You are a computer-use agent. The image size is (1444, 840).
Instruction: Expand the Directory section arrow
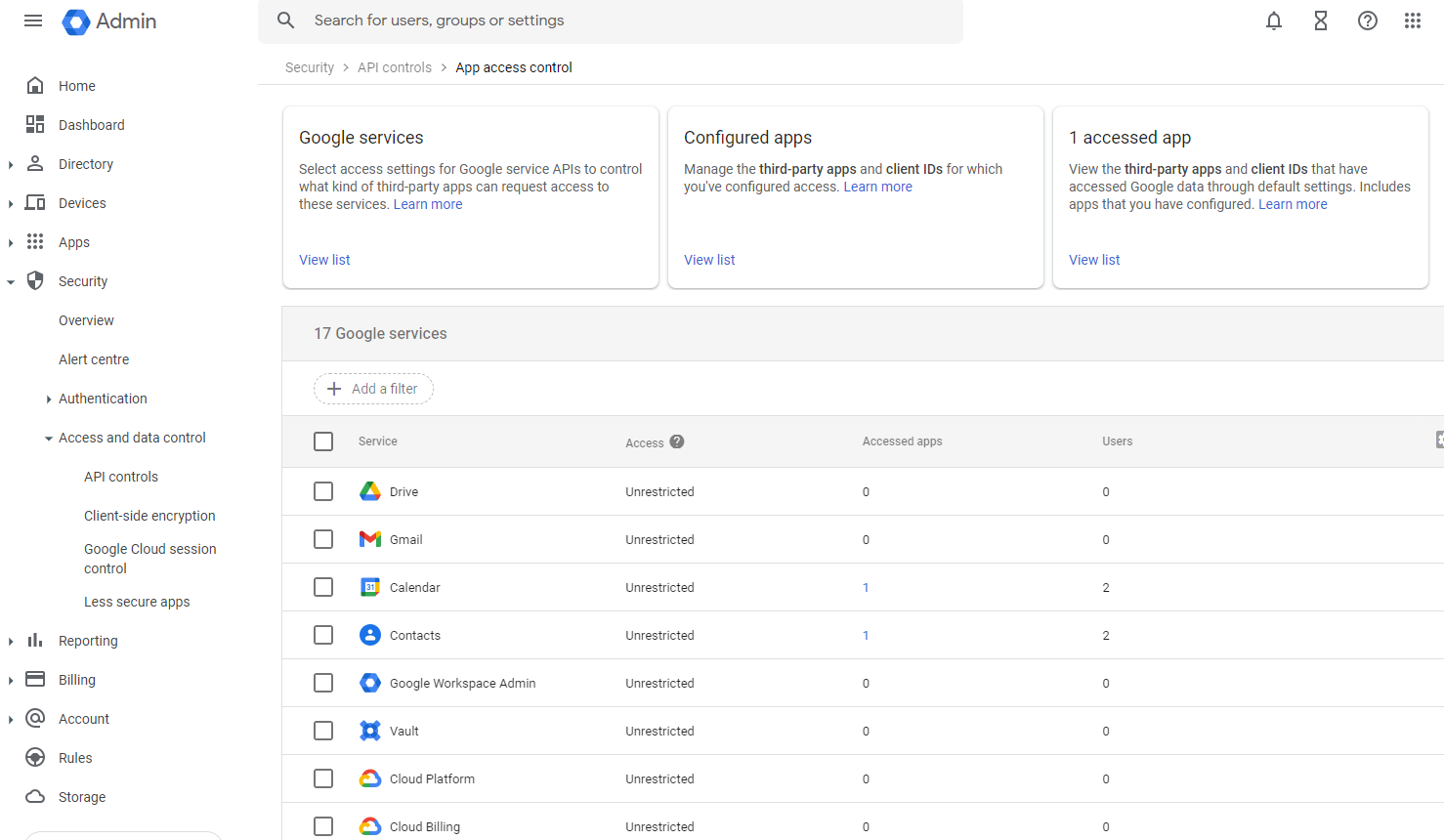point(11,165)
